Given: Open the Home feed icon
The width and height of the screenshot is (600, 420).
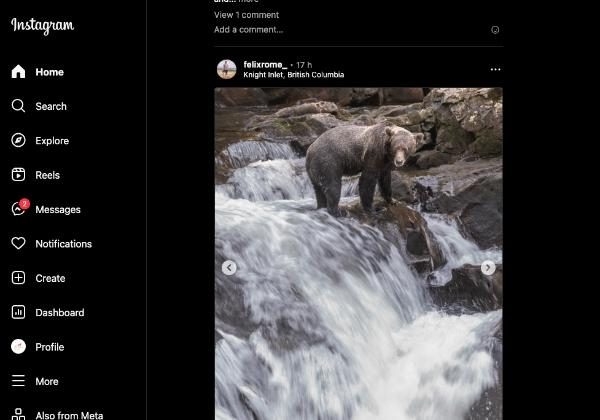Looking at the screenshot, I should point(18,72).
